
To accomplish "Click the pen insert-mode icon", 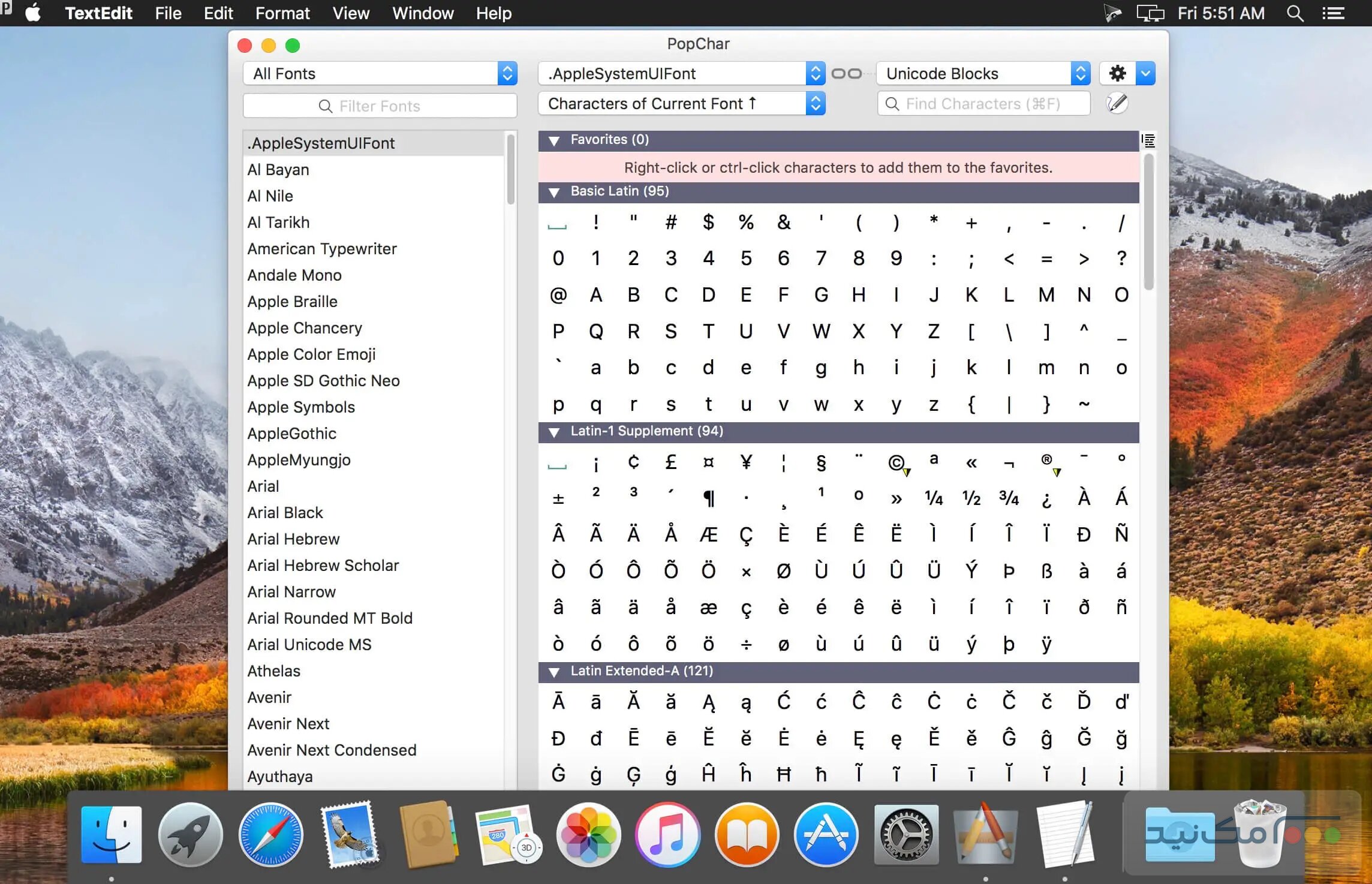I will (x=1117, y=104).
